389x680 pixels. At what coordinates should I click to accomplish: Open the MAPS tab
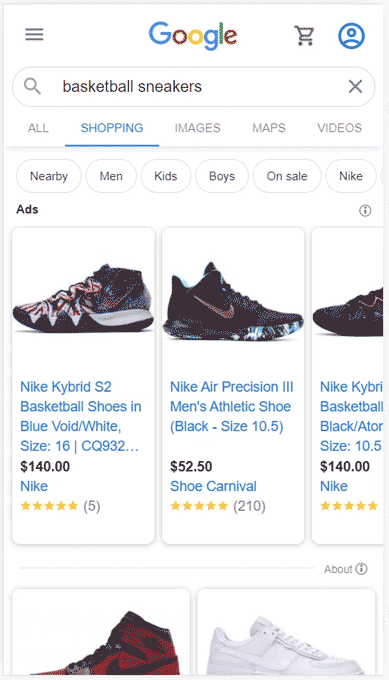click(269, 128)
